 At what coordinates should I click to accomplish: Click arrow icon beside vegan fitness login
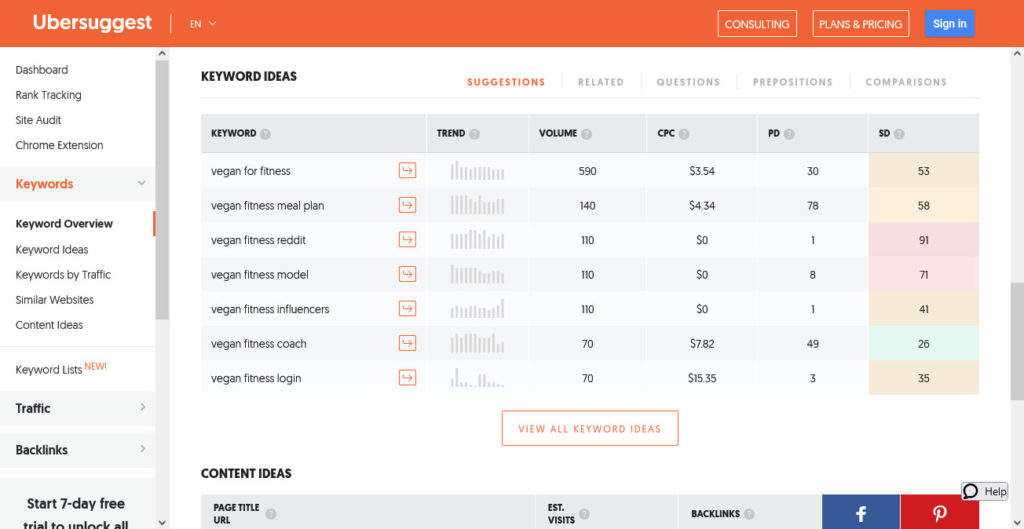point(408,378)
